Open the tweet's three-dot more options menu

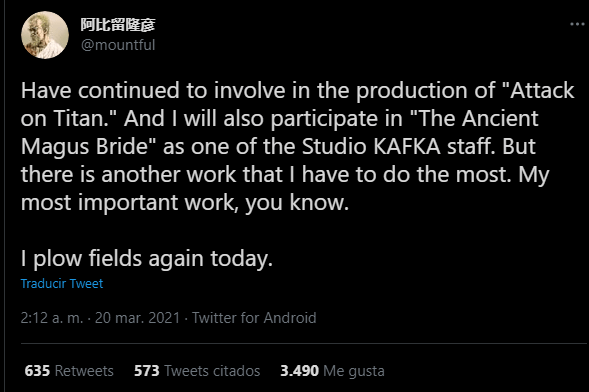click(579, 24)
